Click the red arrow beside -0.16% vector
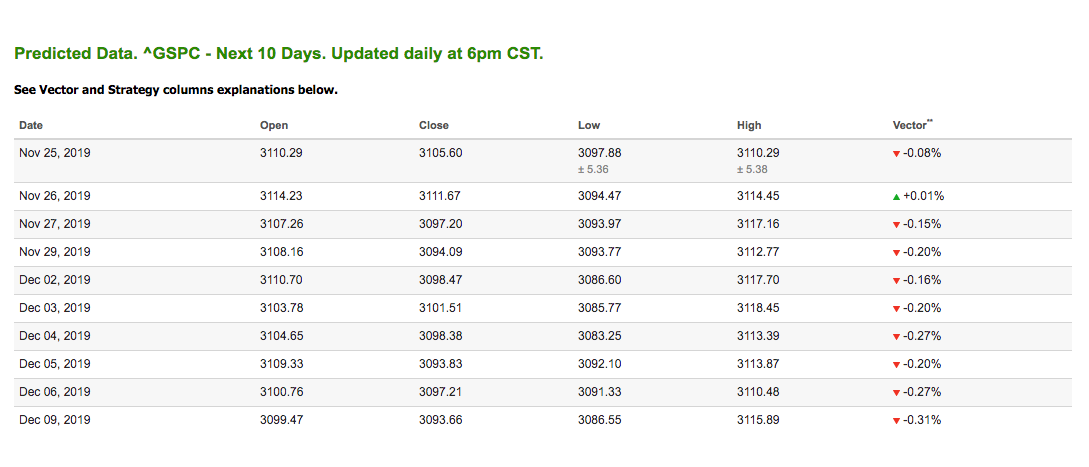This screenshot has height=467, width=1089. tap(896, 281)
